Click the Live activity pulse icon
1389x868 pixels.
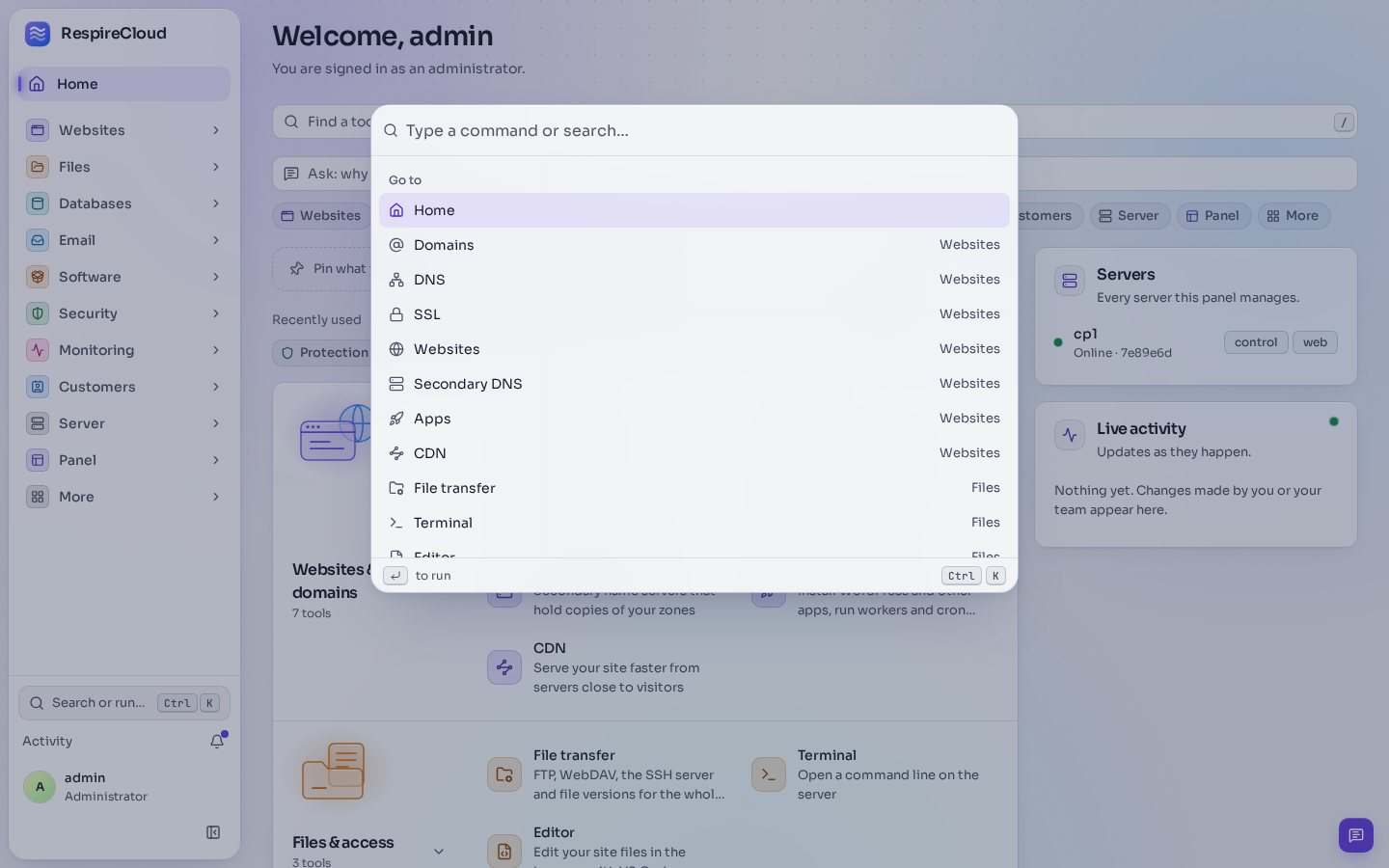(x=1070, y=436)
